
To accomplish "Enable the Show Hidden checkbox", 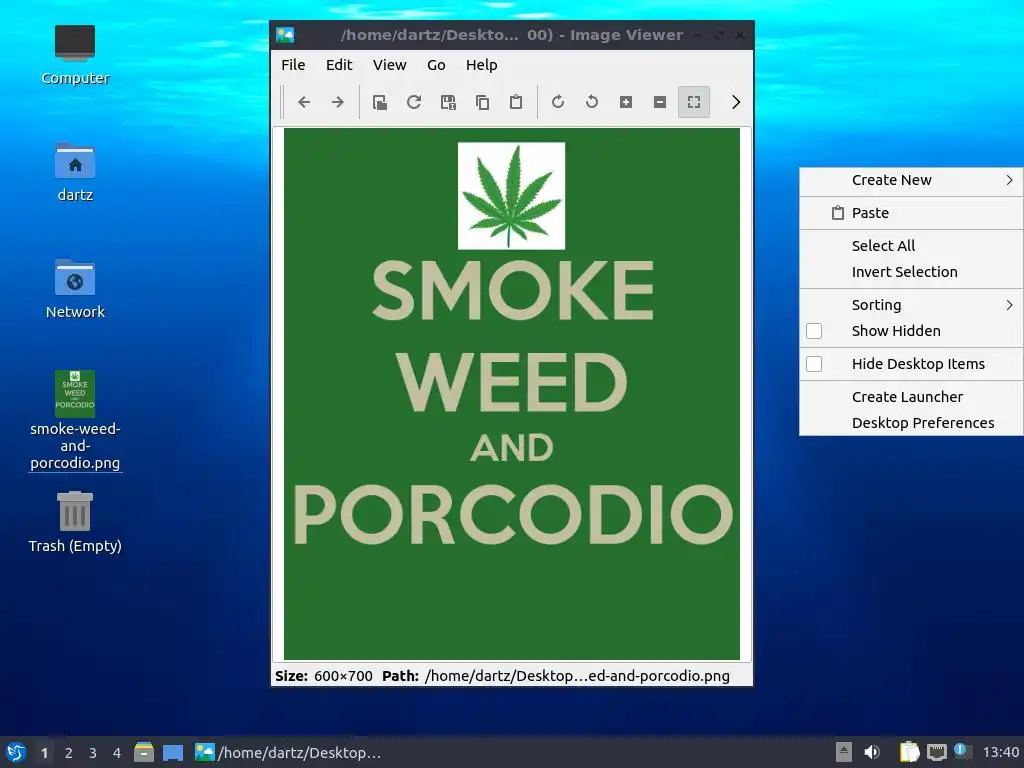I will pos(814,331).
